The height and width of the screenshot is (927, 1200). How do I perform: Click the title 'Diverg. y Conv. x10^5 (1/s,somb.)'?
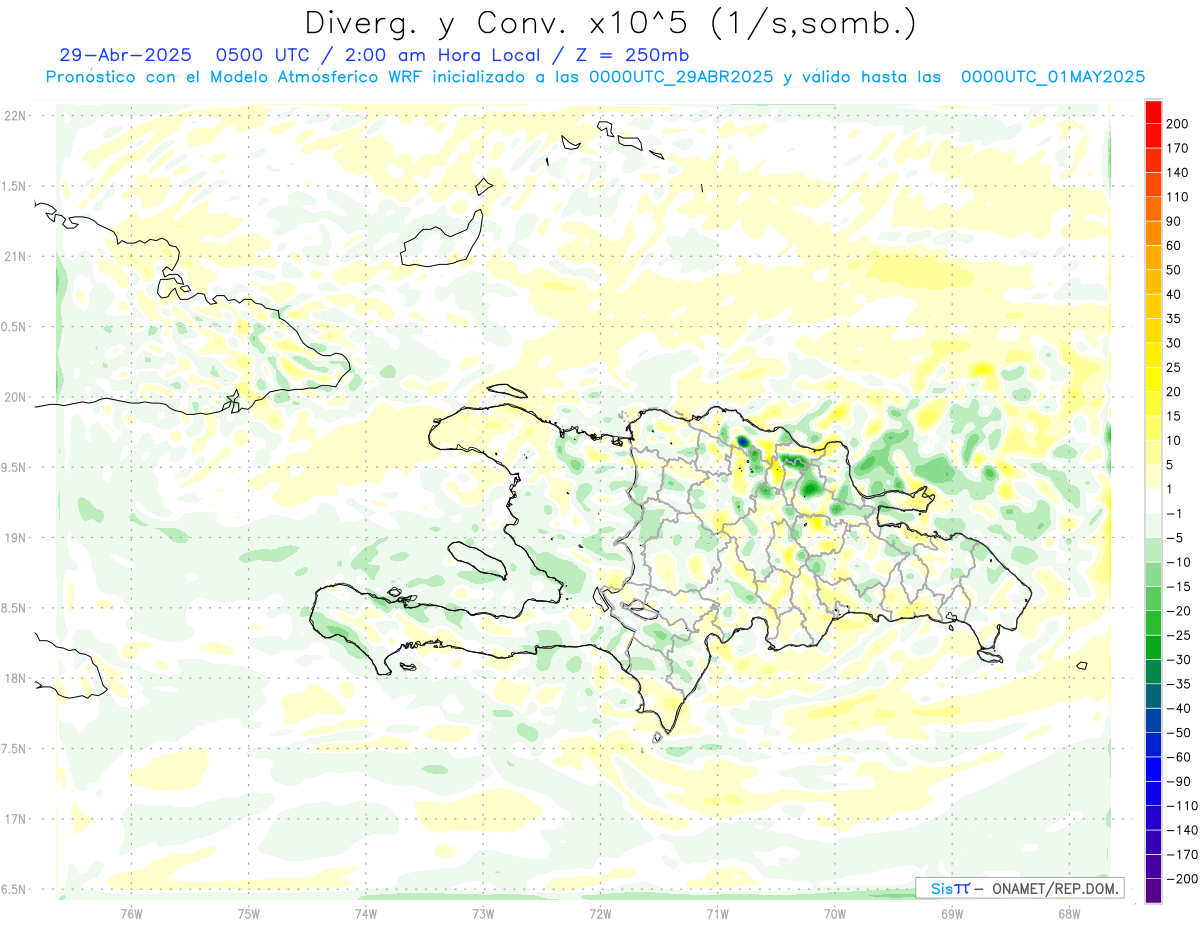[609, 23]
